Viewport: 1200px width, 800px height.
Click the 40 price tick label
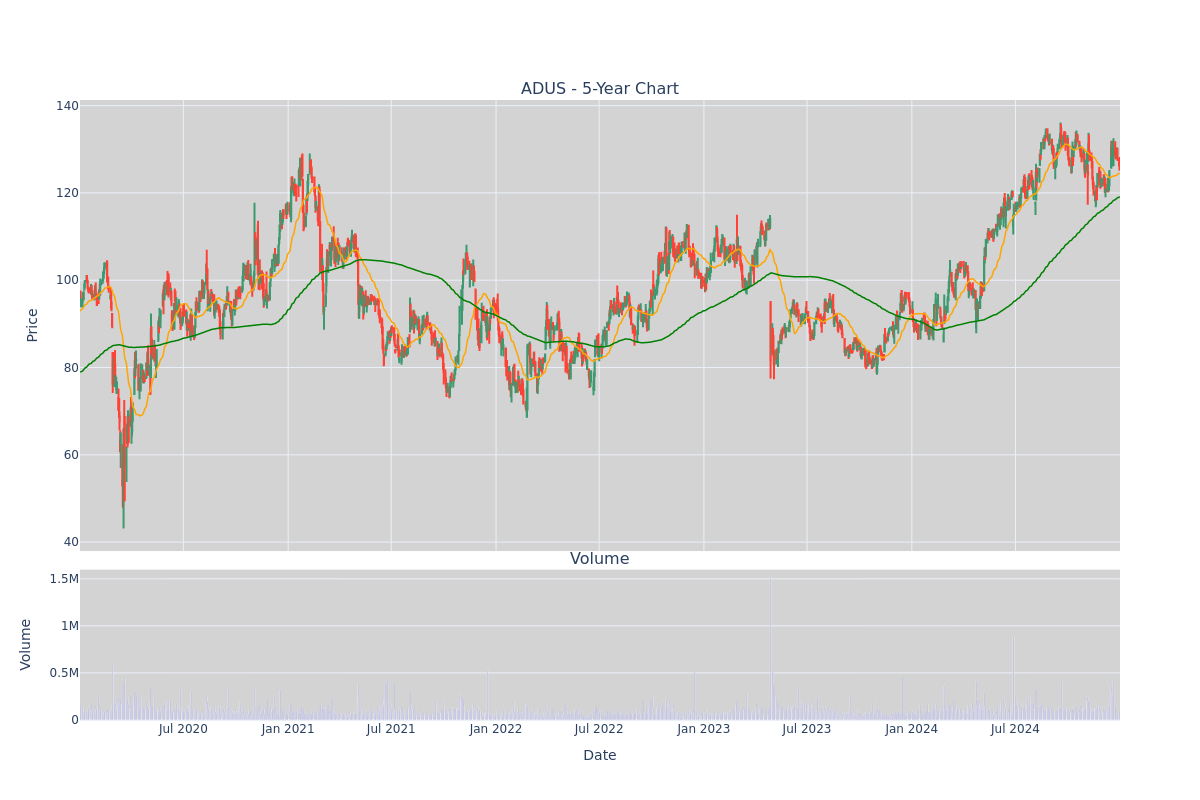coord(71,542)
